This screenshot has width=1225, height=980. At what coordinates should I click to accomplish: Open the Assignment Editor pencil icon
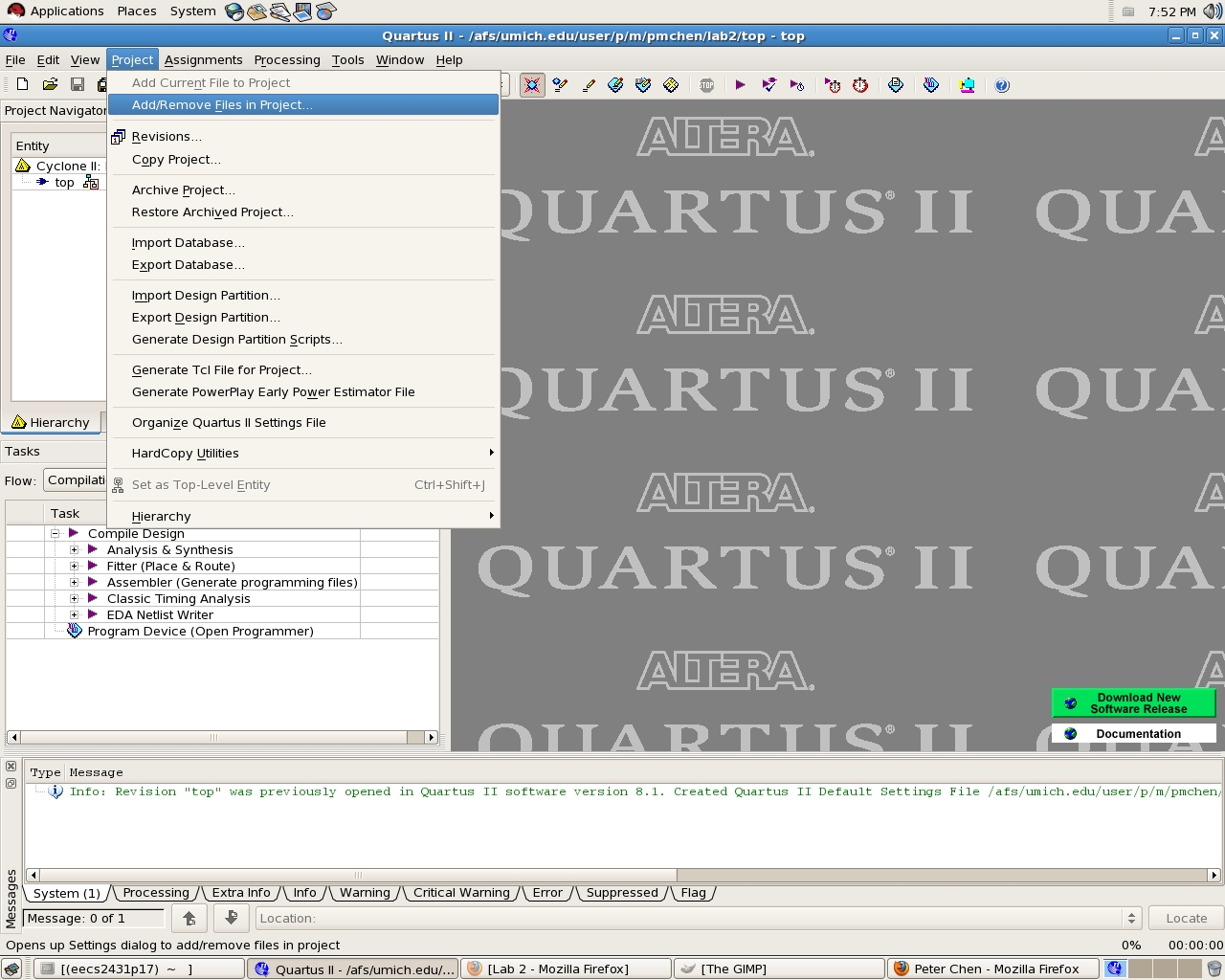pos(589,85)
